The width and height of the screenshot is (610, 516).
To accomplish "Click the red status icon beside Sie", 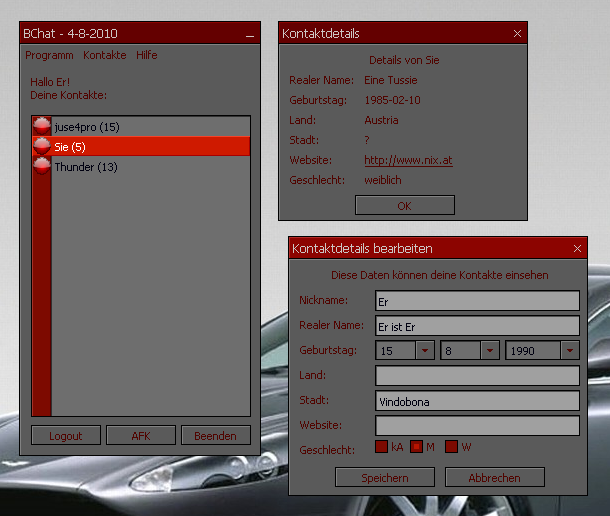I will (42, 146).
